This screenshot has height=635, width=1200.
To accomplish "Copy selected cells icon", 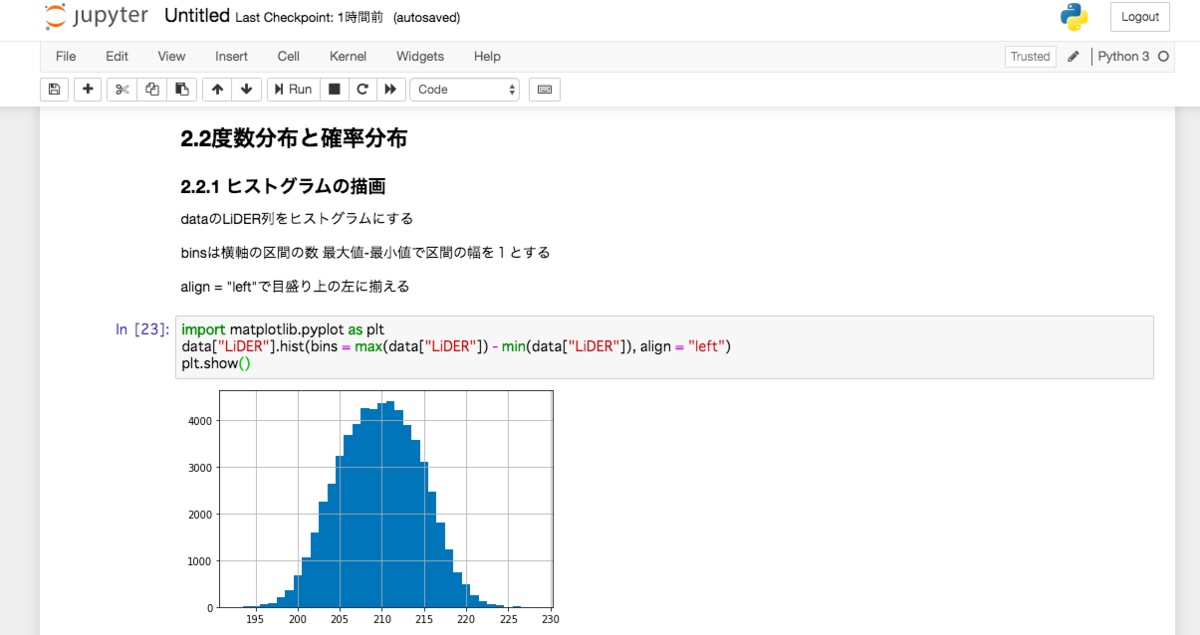I will pos(152,89).
